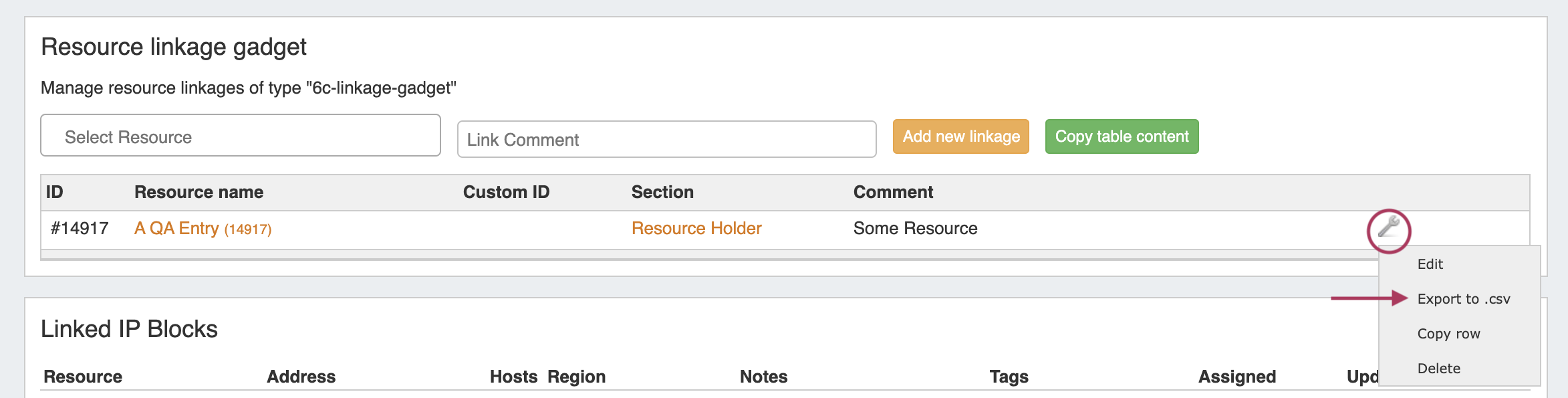Viewport: 1568px width, 398px height.
Task: Click the Comment column header
Action: click(x=893, y=193)
